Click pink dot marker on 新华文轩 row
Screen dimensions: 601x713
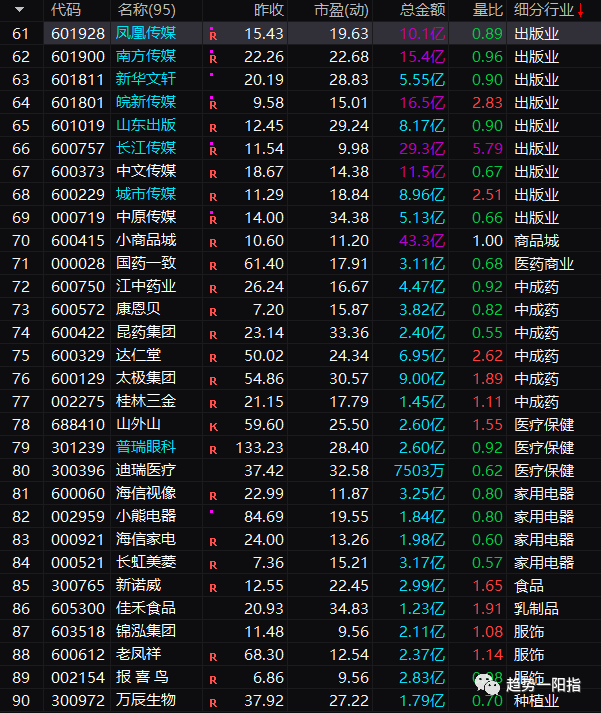coord(212,74)
